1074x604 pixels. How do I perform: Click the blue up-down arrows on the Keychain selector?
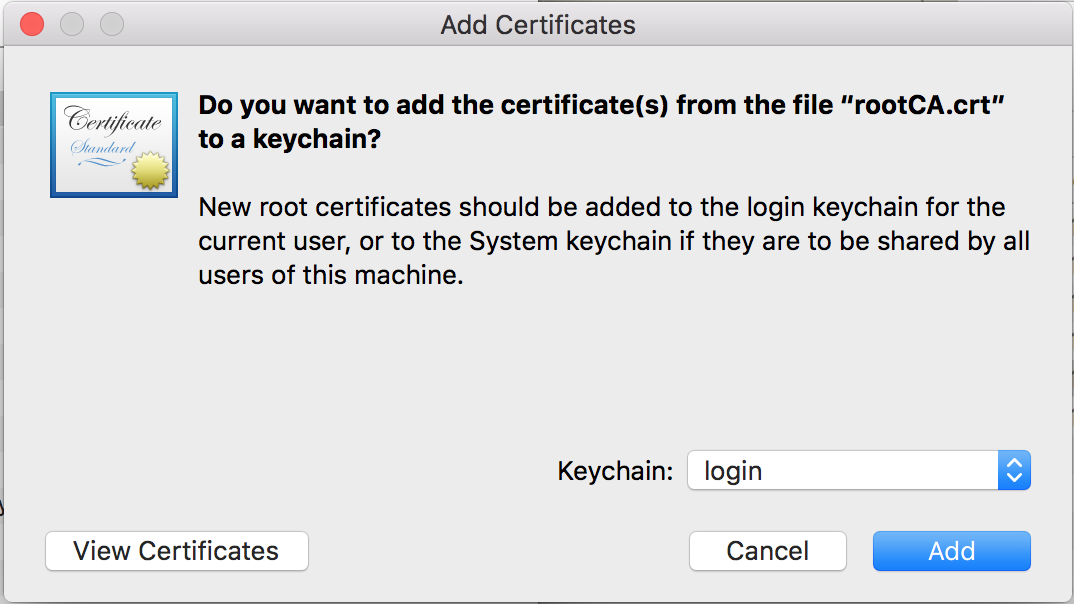1014,471
